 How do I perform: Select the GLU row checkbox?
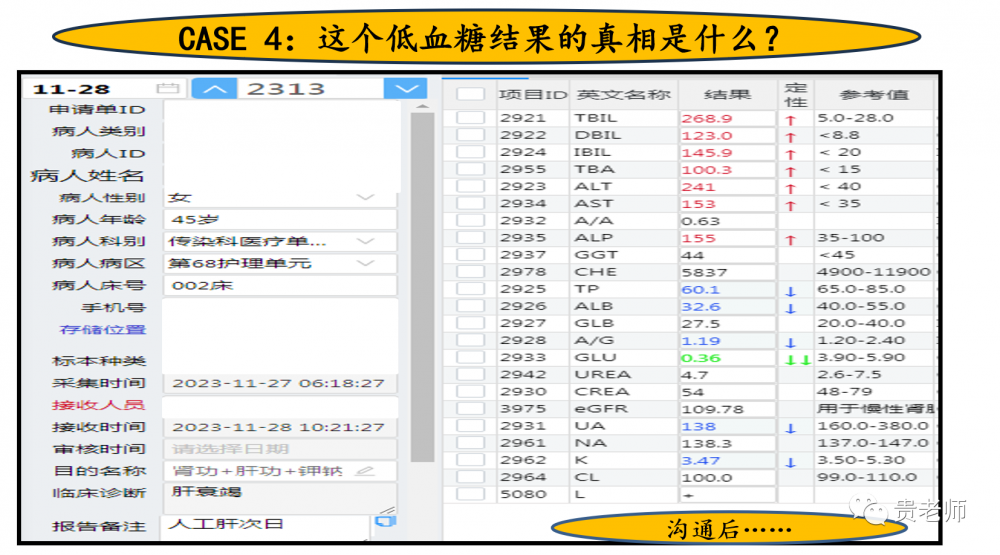(470, 358)
